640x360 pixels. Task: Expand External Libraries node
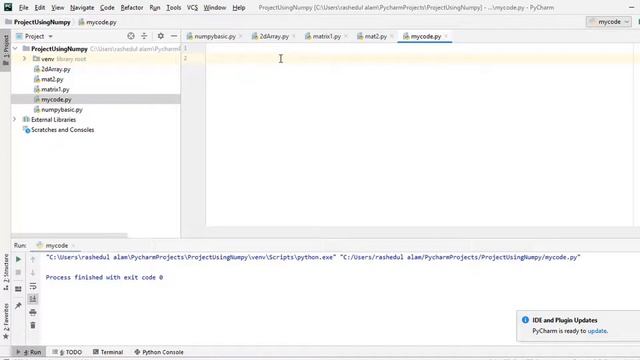[x=15, y=119]
